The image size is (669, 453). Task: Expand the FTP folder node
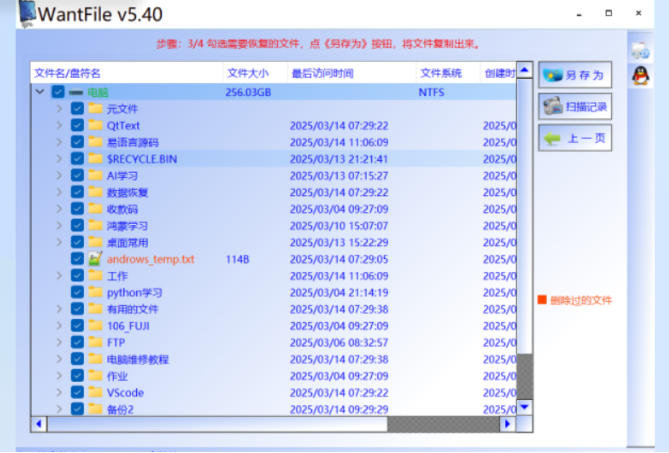59,342
